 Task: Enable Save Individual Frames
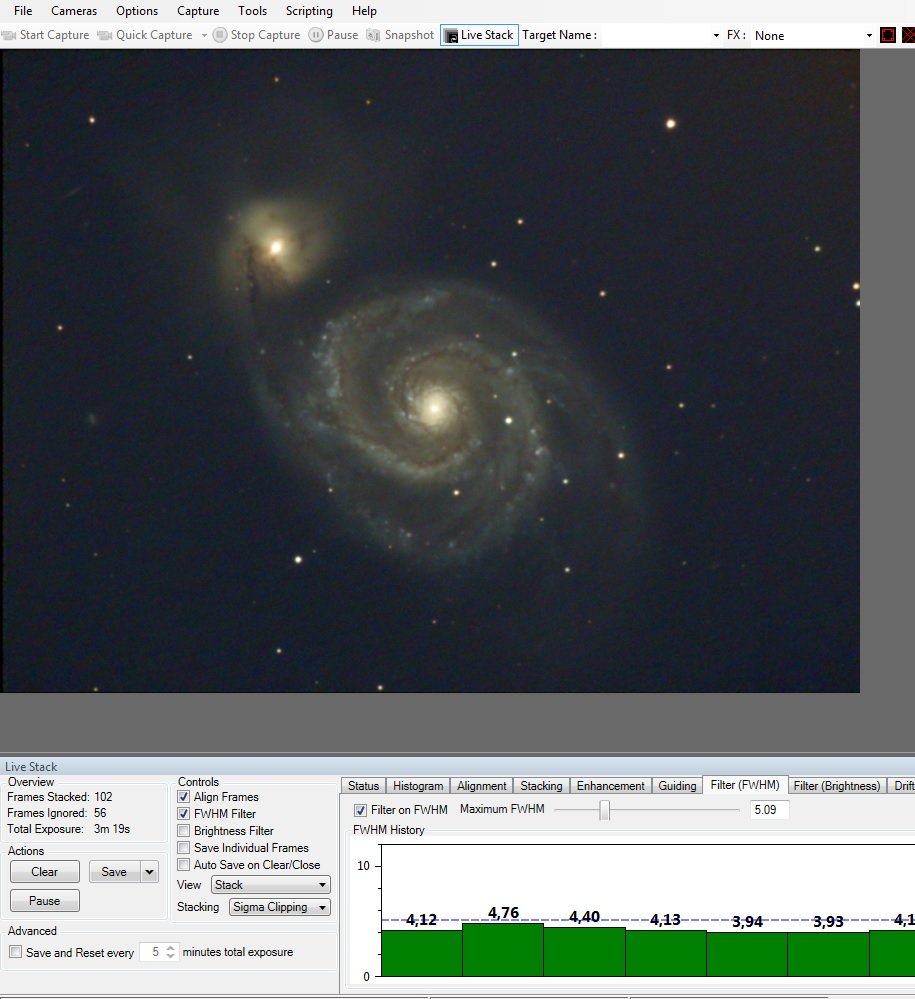[184, 848]
